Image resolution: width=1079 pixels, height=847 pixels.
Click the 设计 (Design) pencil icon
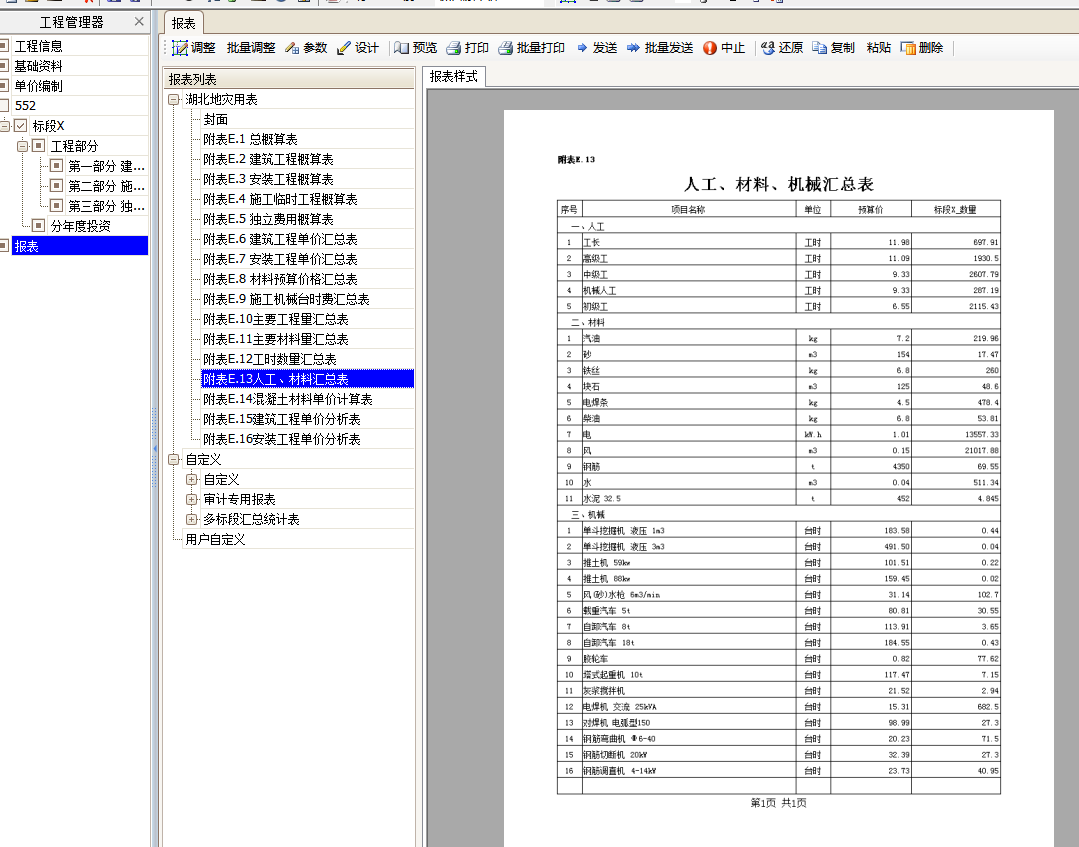coord(344,48)
